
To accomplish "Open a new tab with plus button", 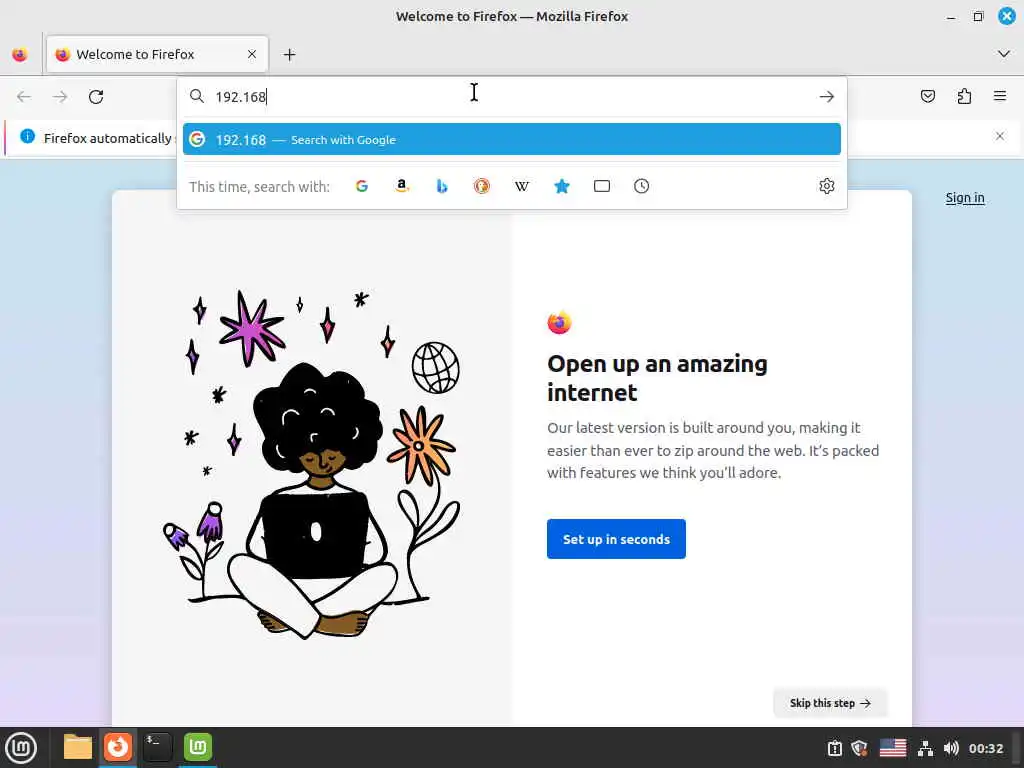I will point(289,55).
